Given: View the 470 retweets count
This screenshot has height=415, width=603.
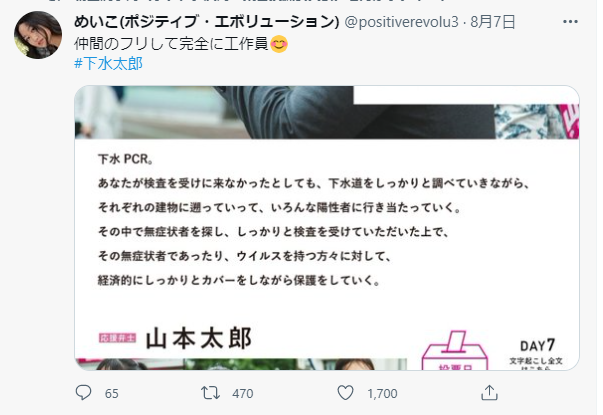Looking at the screenshot, I should tap(243, 393).
